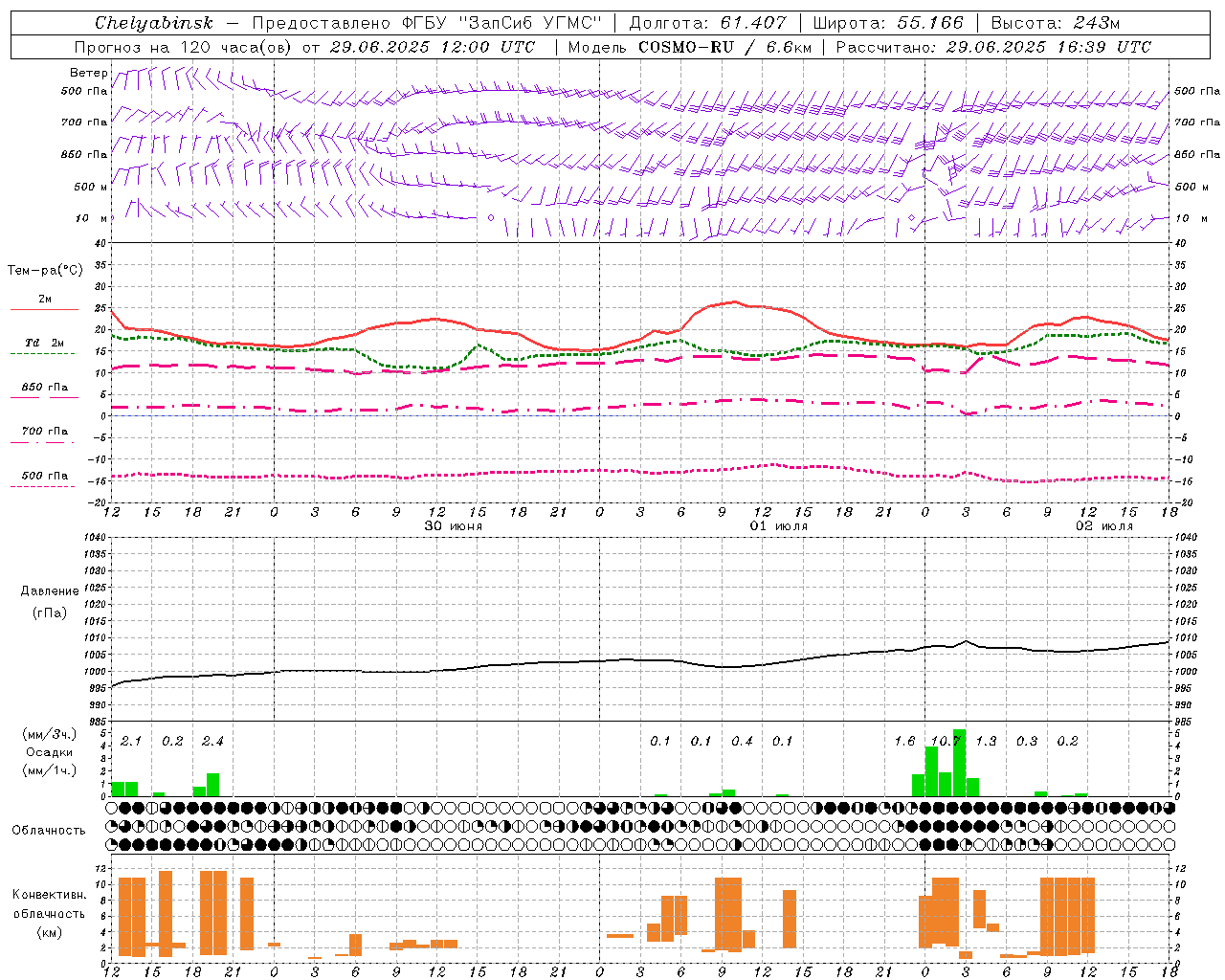Click the 1.6 precipitation total
Image resolution: width=1225 pixels, height=980 pixels.
(904, 742)
